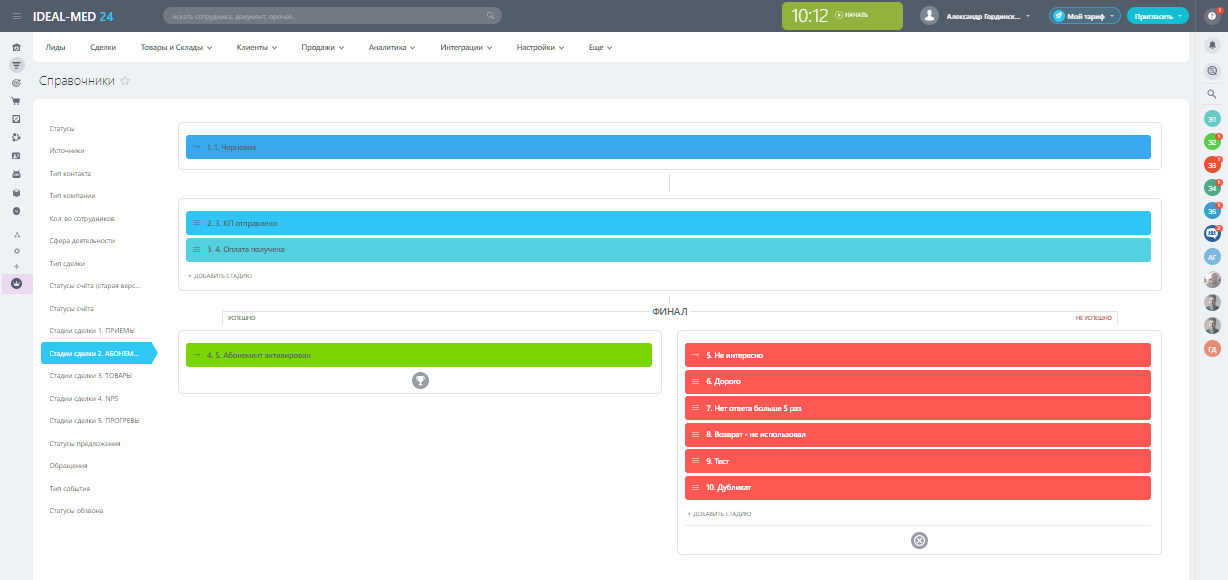Select Стадии сделки 3. ТОВАРЫ in list
This screenshot has width=1228, height=580.
[90, 375]
